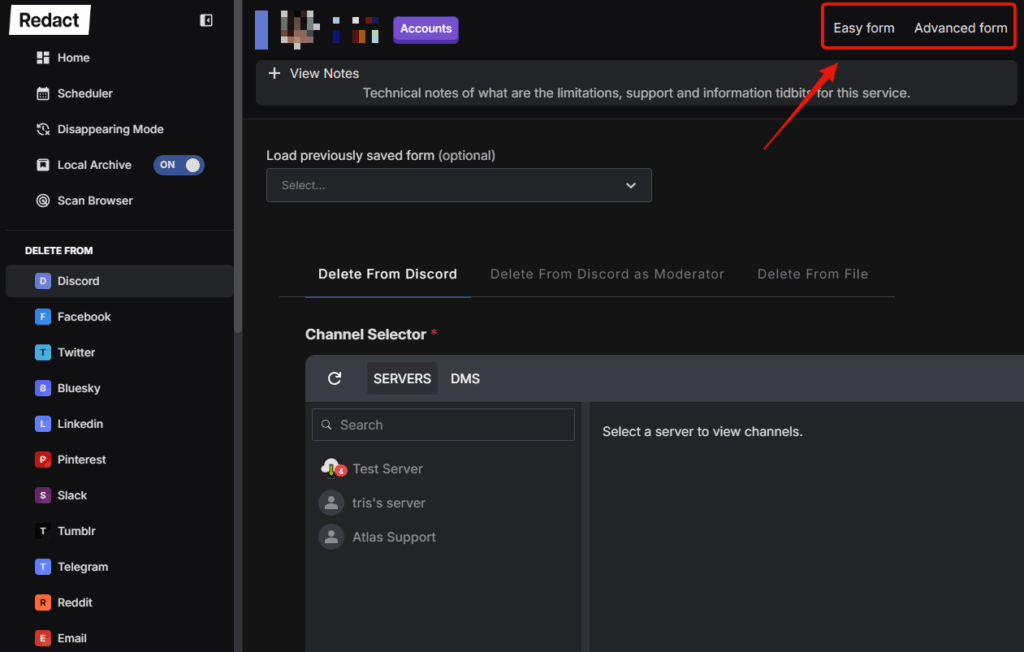
Task: Refresh the channel selector list
Action: [335, 379]
